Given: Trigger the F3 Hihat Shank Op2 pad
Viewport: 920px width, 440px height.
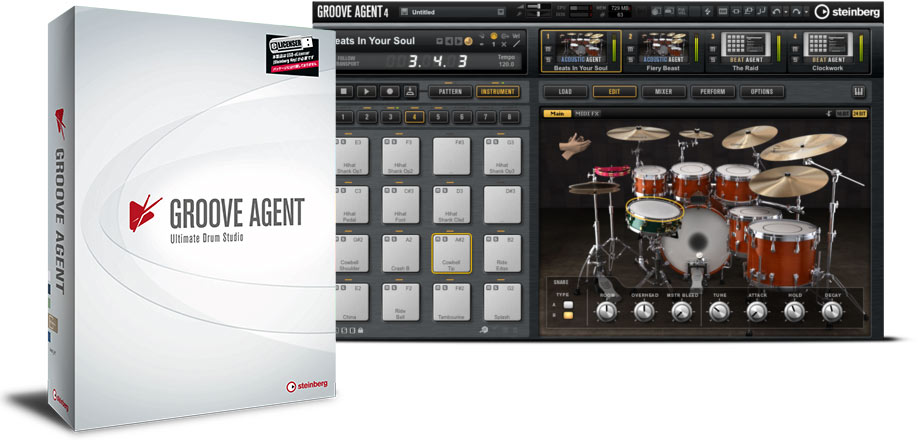Looking at the screenshot, I should coord(401,156).
